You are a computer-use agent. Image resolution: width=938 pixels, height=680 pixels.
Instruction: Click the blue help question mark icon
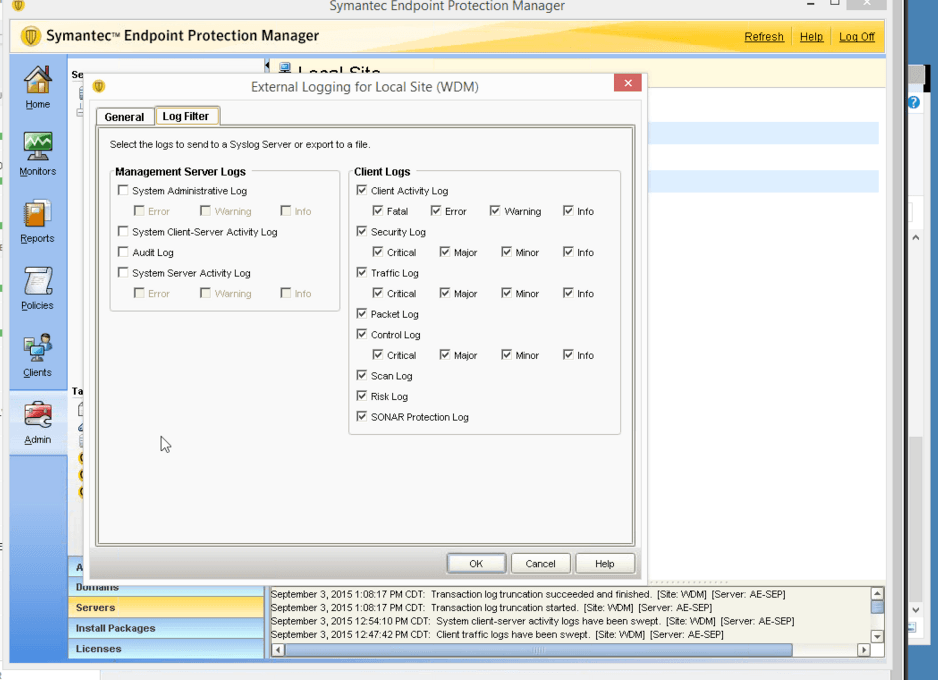click(913, 102)
